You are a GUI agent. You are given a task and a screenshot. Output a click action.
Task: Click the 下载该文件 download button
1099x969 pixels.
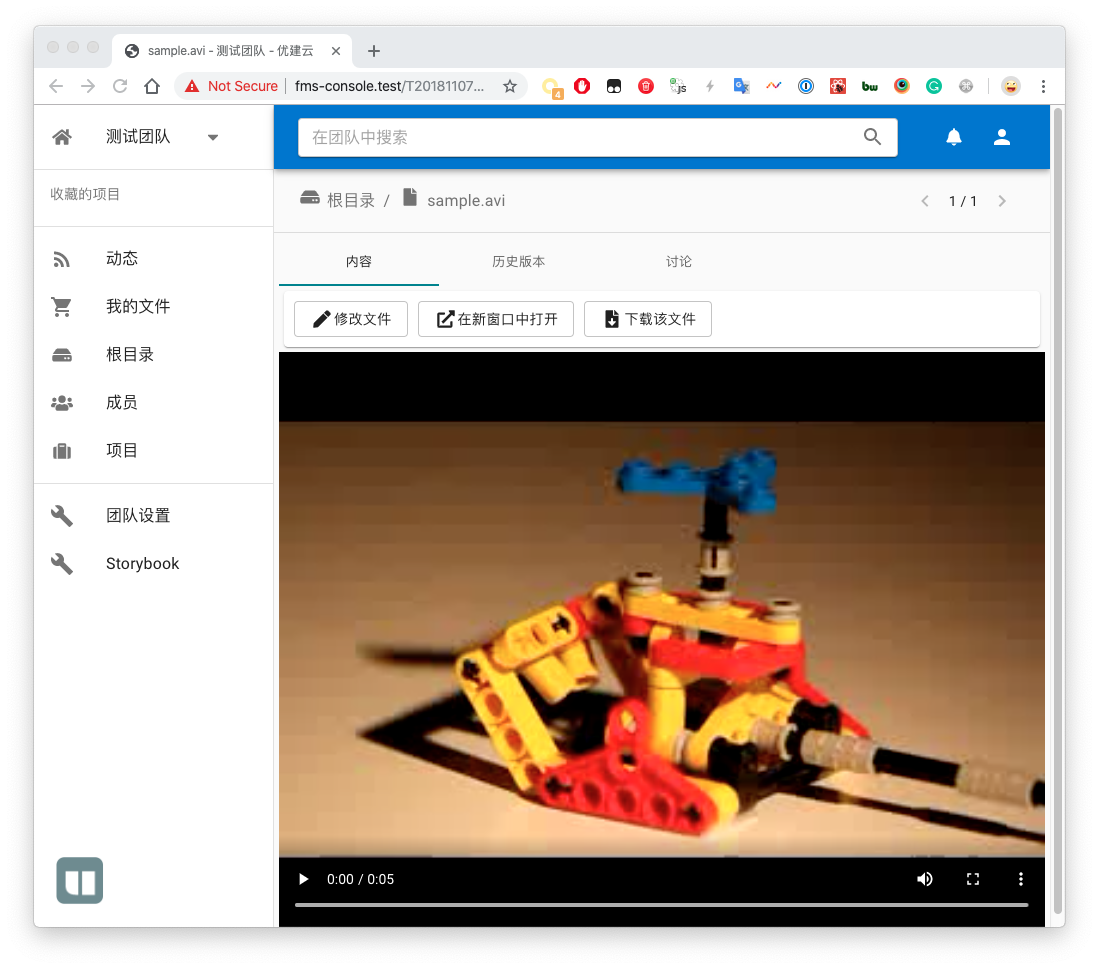coord(648,320)
